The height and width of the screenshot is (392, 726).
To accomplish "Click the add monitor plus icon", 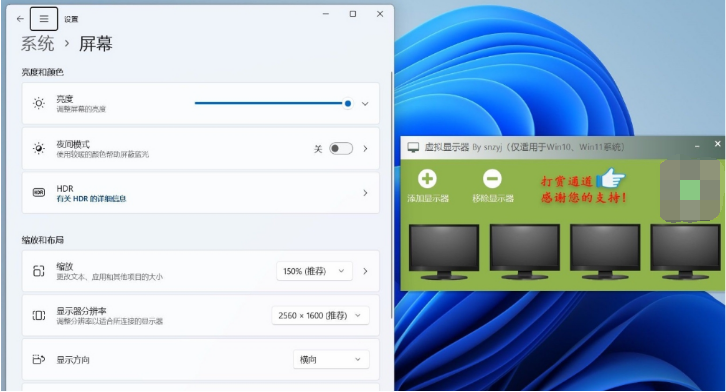I will pyautogui.click(x=427, y=179).
